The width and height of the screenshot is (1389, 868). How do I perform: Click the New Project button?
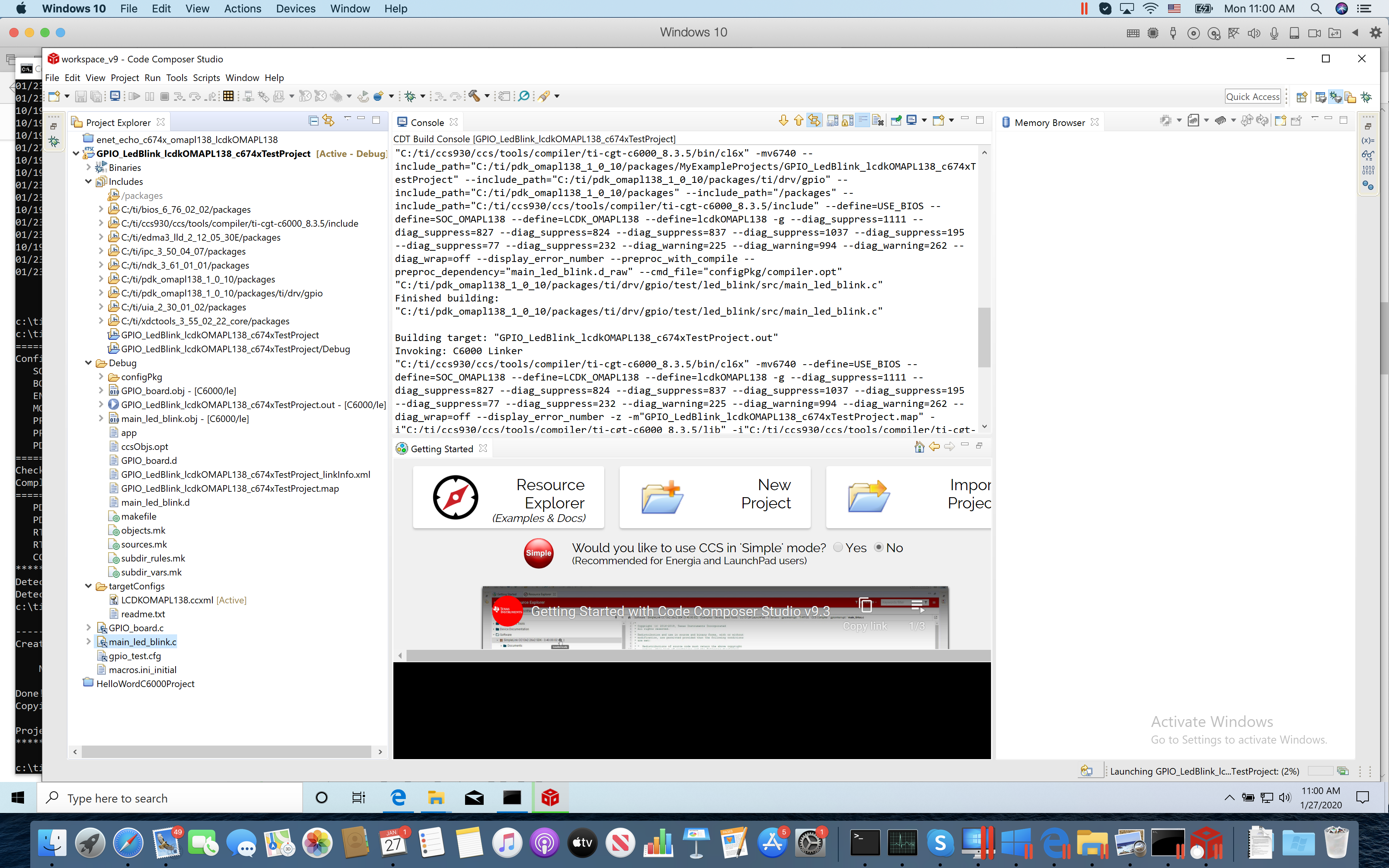tap(715, 498)
